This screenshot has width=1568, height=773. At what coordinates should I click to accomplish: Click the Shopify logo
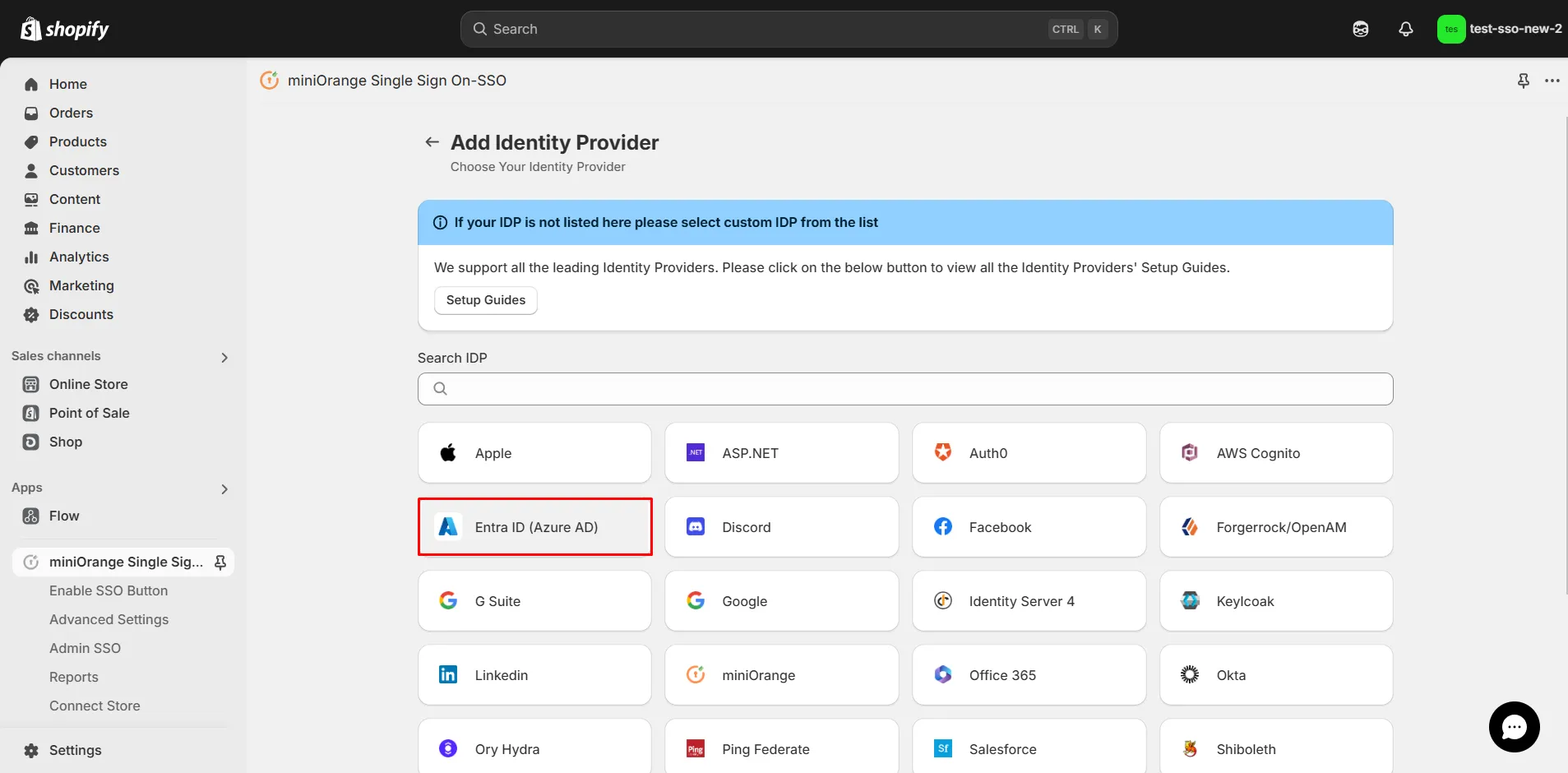point(64,29)
